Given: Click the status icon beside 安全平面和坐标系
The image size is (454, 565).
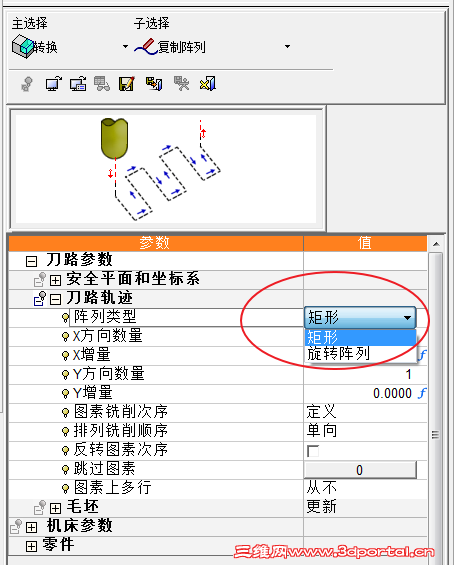Looking at the screenshot, I should 40,279.
